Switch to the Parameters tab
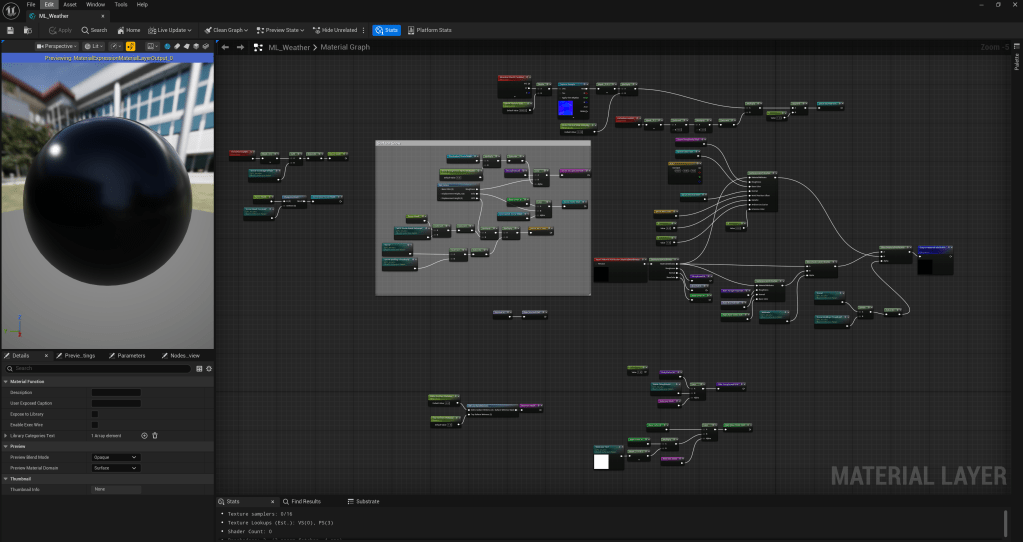This screenshot has height=542, width=1023. (x=127, y=356)
